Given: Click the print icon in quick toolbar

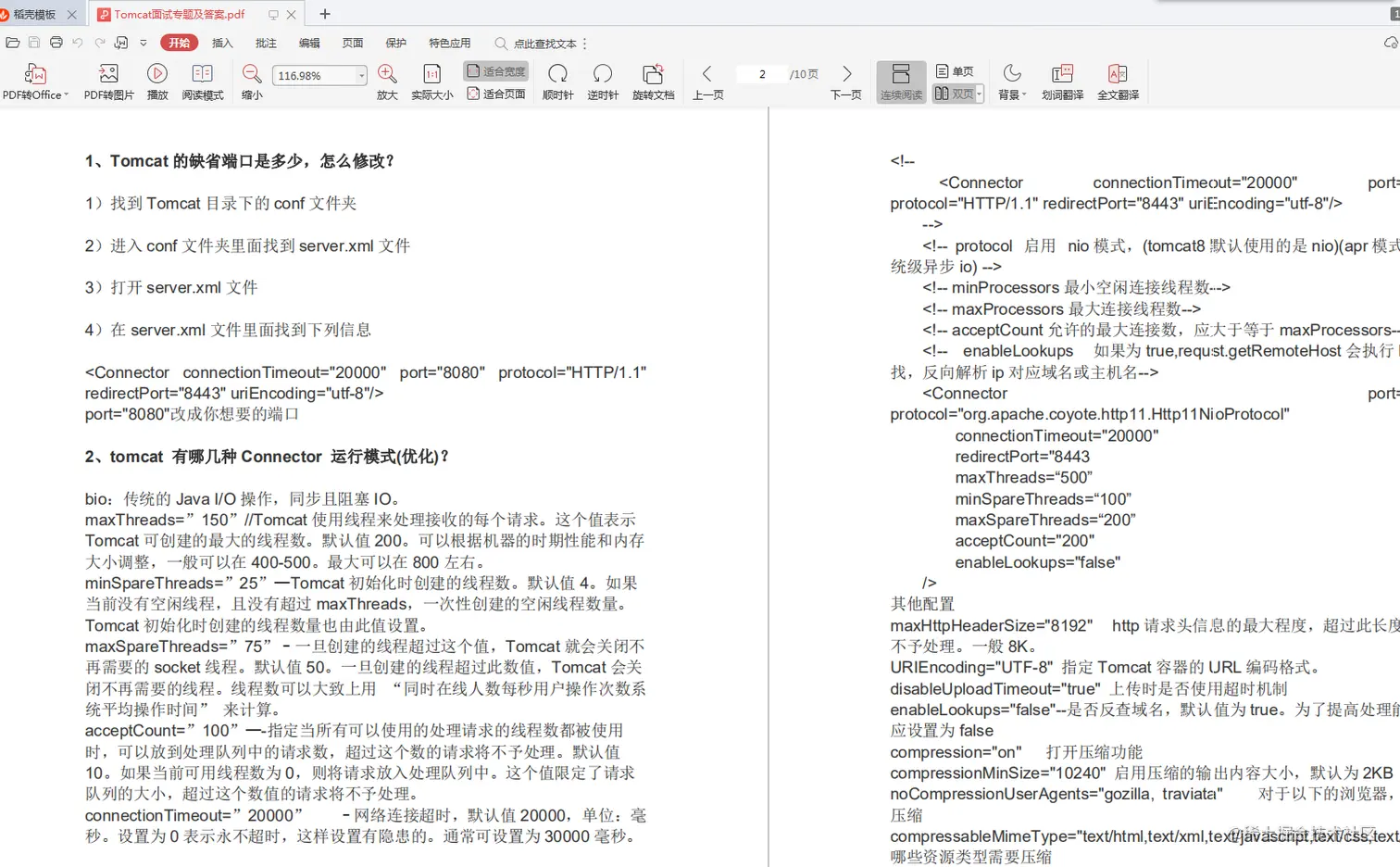Looking at the screenshot, I should click(56, 43).
